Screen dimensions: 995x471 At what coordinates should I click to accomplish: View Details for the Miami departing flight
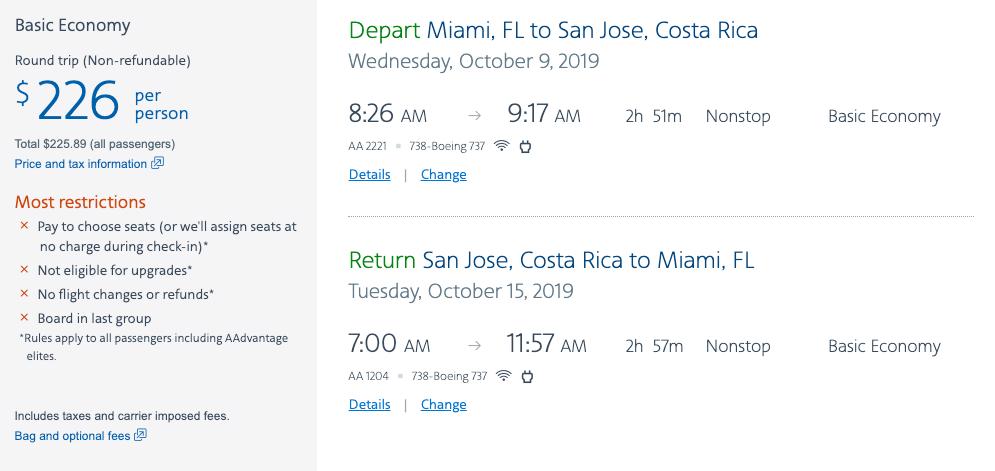369,174
